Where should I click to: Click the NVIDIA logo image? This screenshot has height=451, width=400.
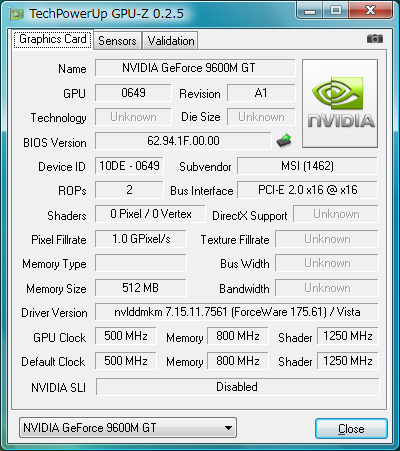tap(340, 103)
